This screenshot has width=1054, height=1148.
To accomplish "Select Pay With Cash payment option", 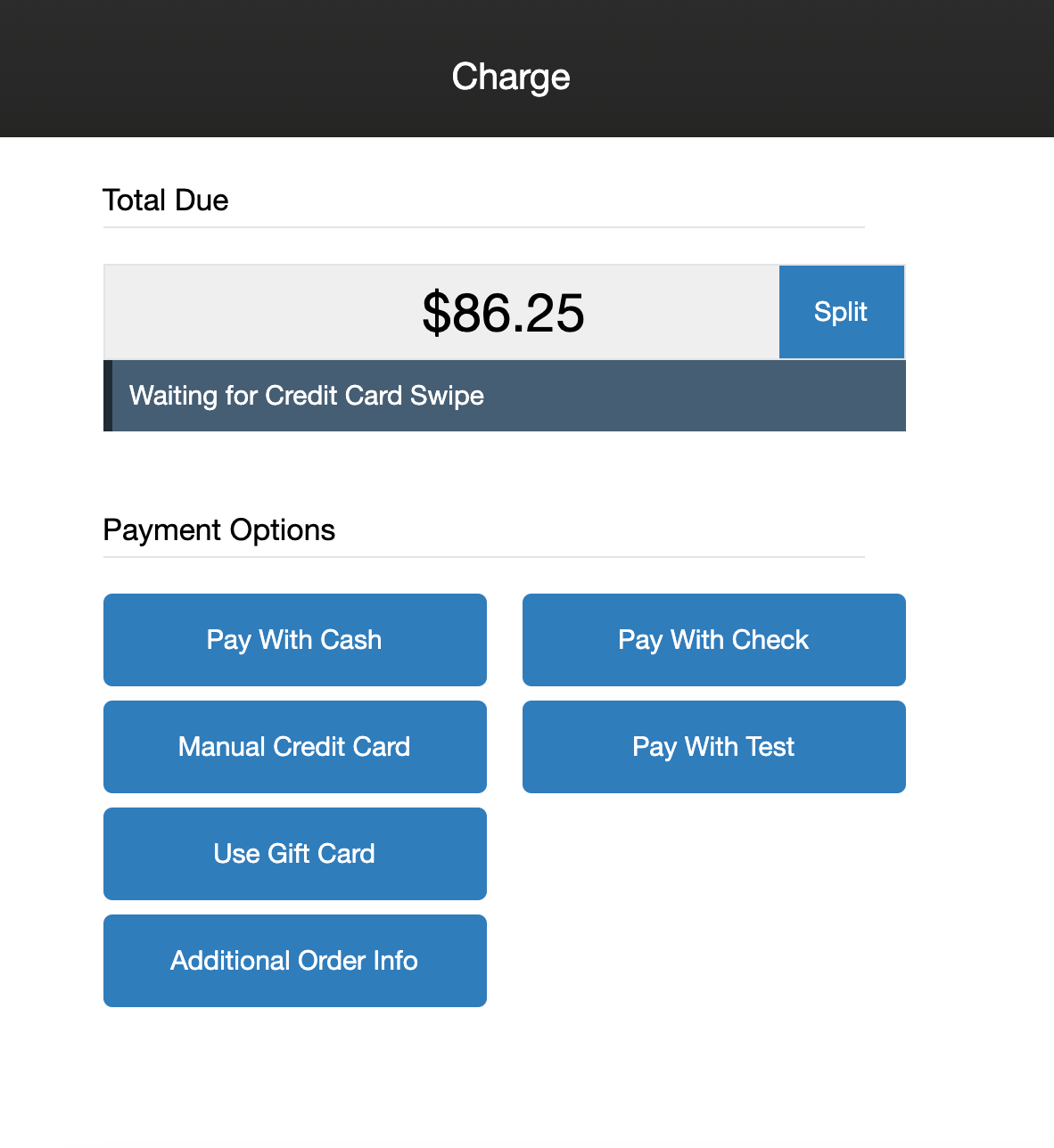I will pyautogui.click(x=294, y=639).
